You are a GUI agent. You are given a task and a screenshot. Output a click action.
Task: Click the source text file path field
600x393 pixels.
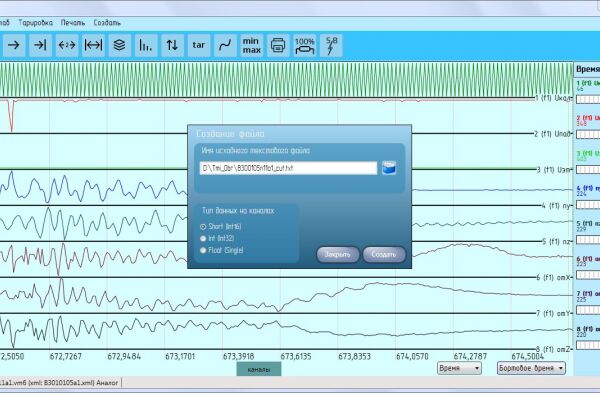pyautogui.click(x=288, y=168)
